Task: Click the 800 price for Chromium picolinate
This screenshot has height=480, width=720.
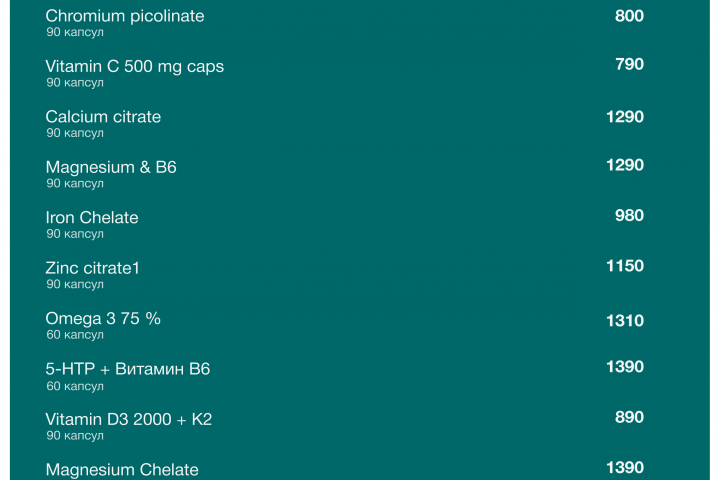Action: tap(629, 16)
